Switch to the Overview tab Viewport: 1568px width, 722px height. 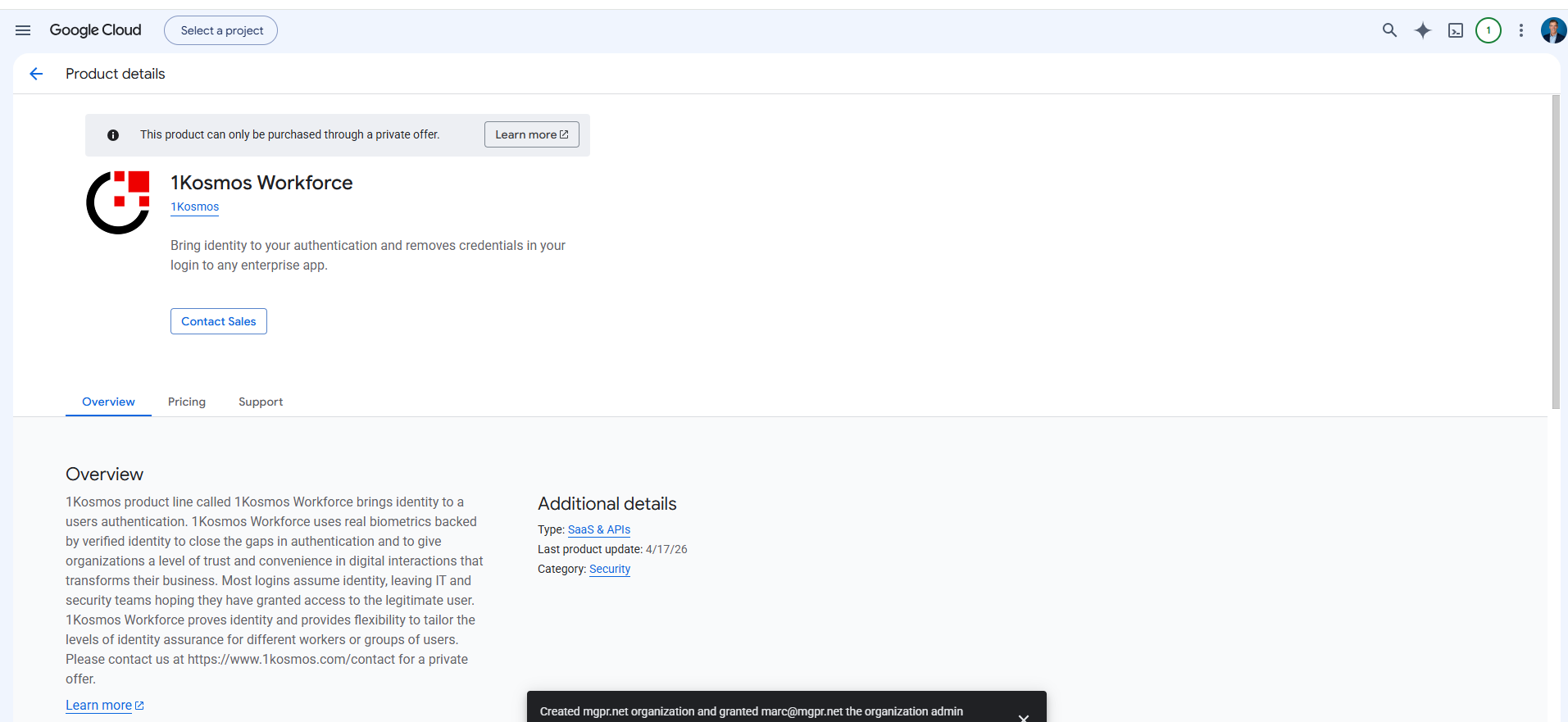pos(108,402)
